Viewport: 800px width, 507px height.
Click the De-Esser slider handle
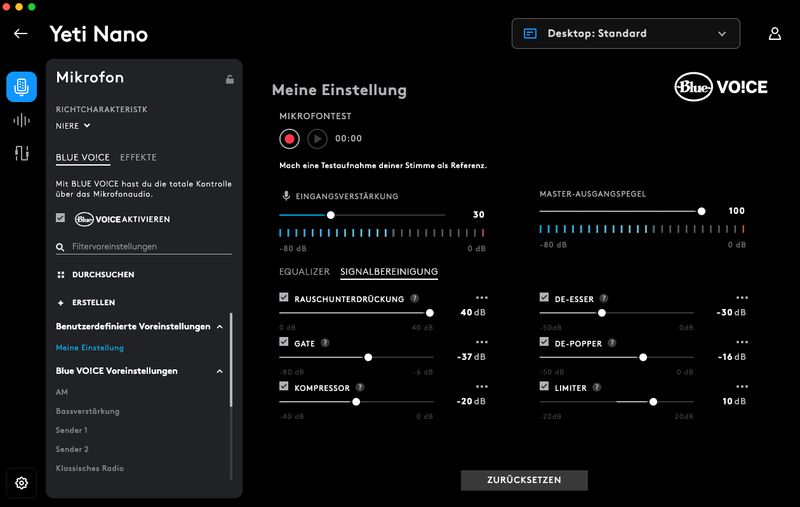602,313
